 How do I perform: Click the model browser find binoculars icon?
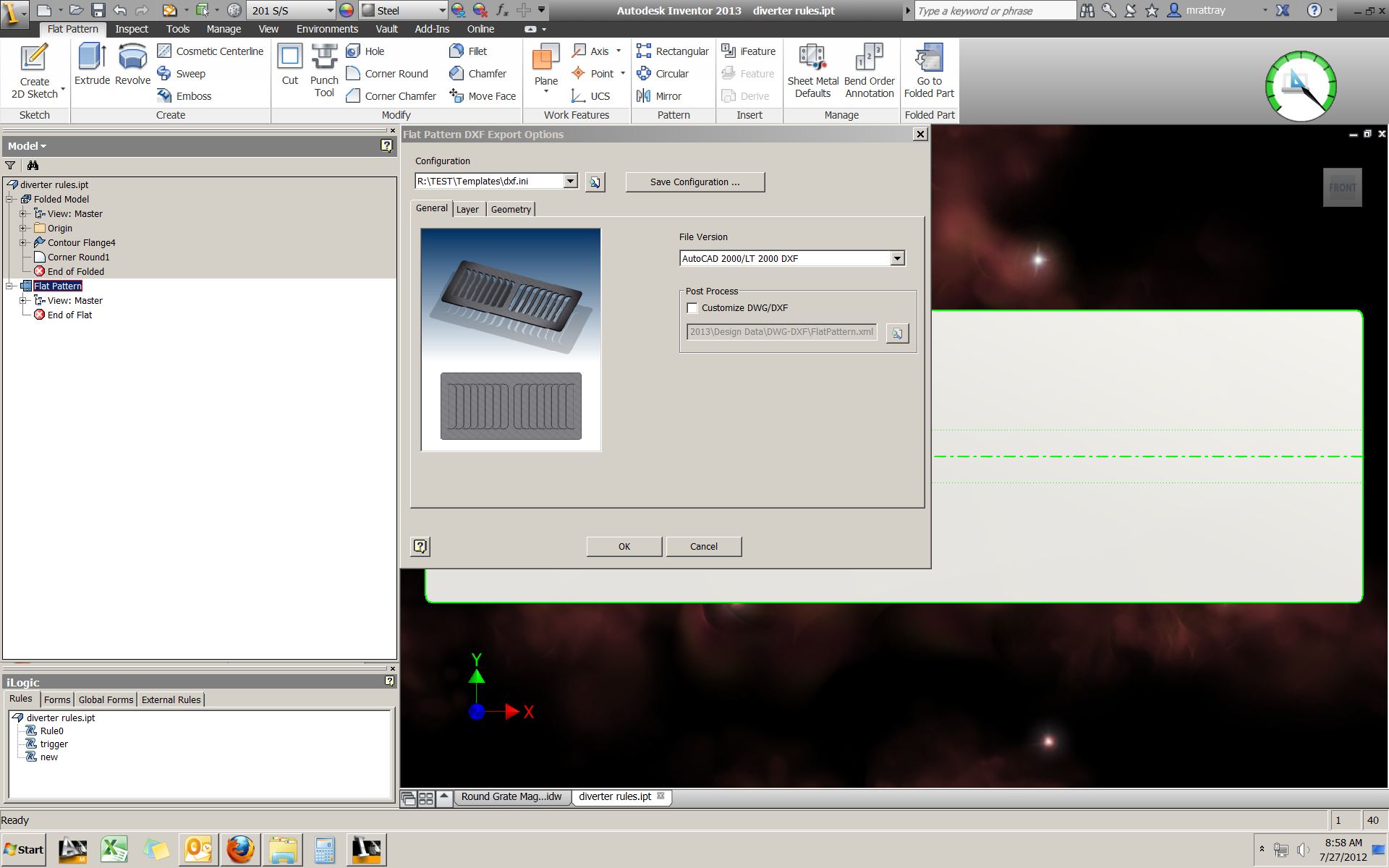pyautogui.click(x=33, y=166)
